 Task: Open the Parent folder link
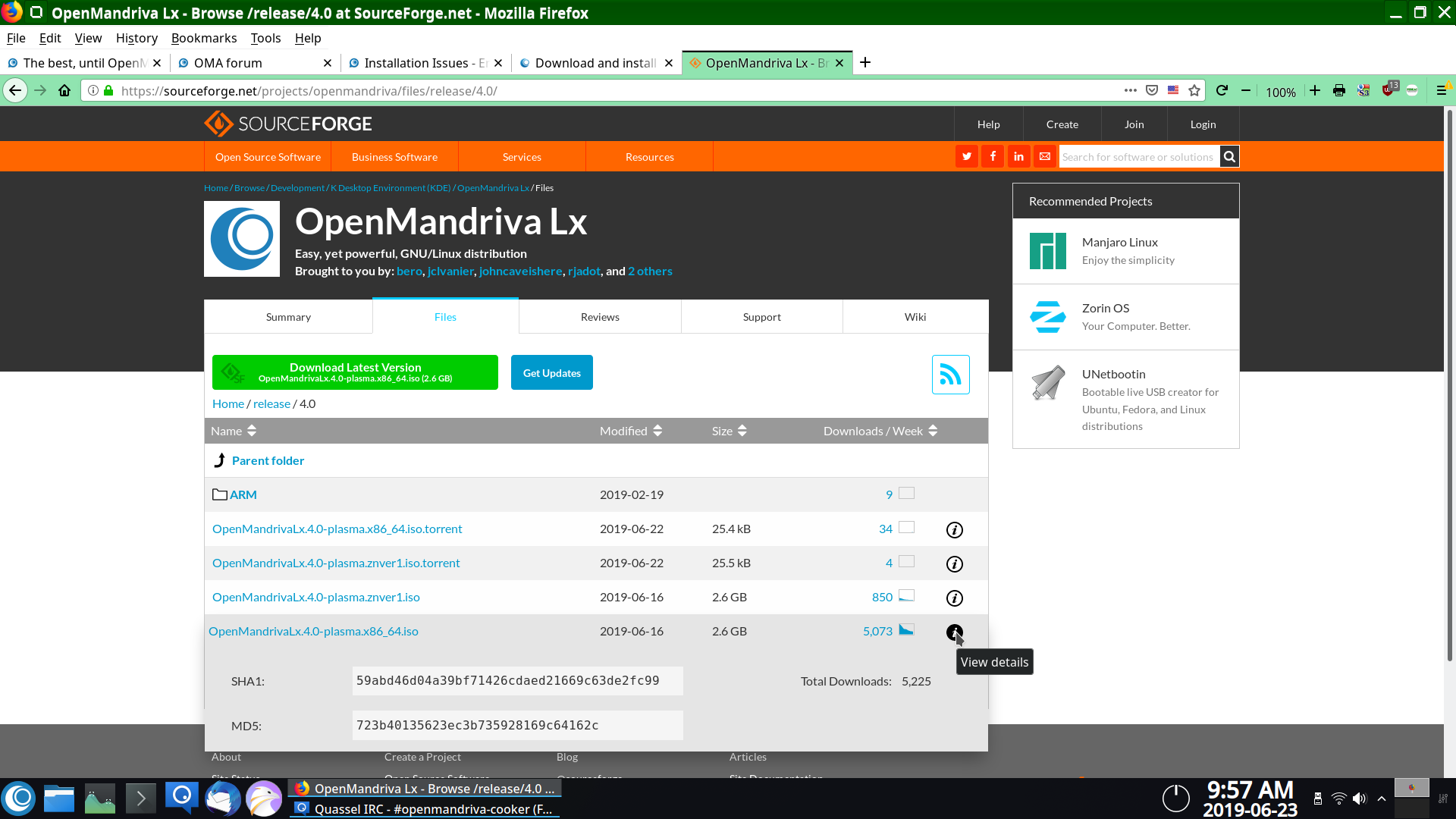pos(268,460)
